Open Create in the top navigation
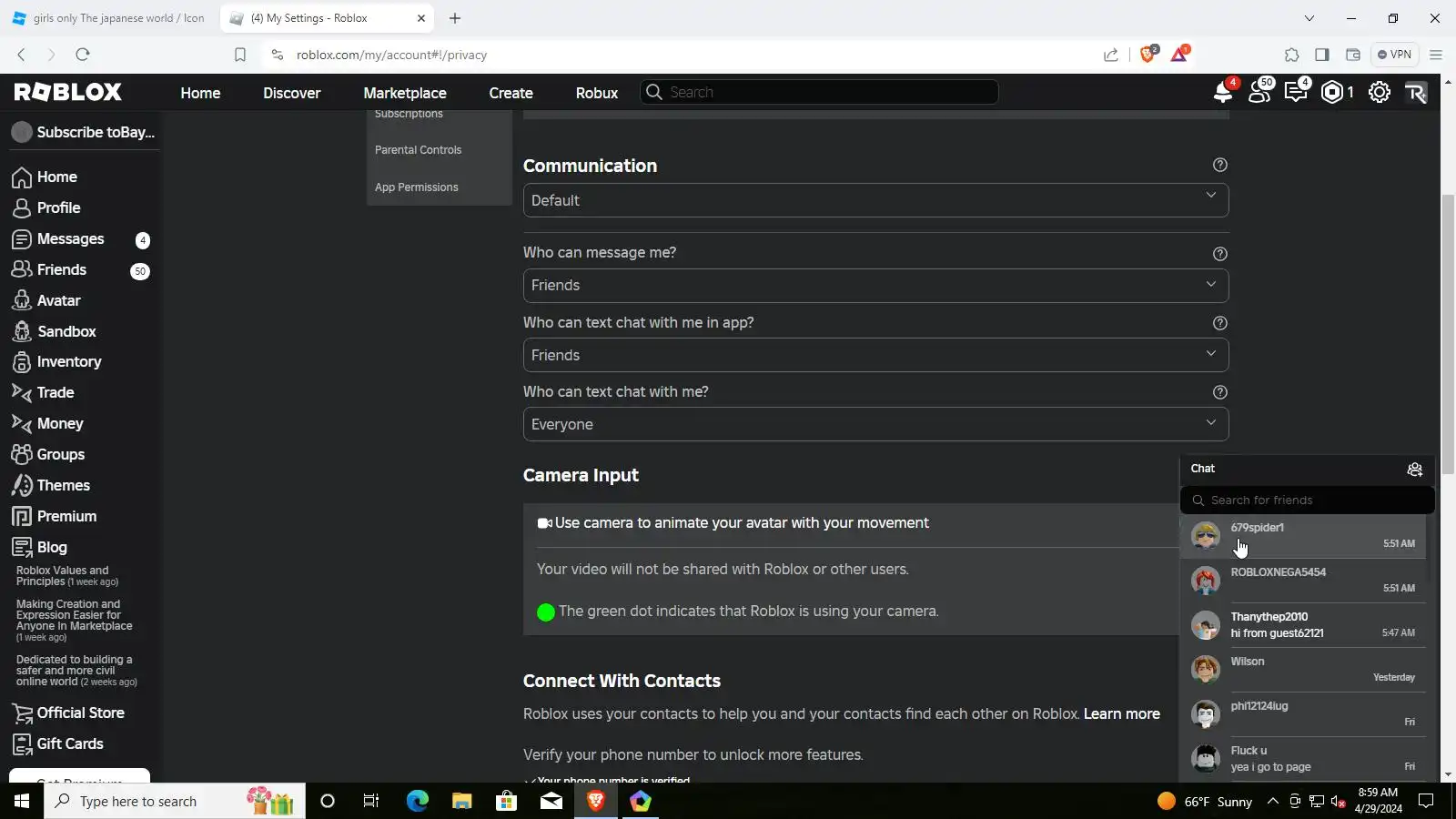 tap(511, 93)
